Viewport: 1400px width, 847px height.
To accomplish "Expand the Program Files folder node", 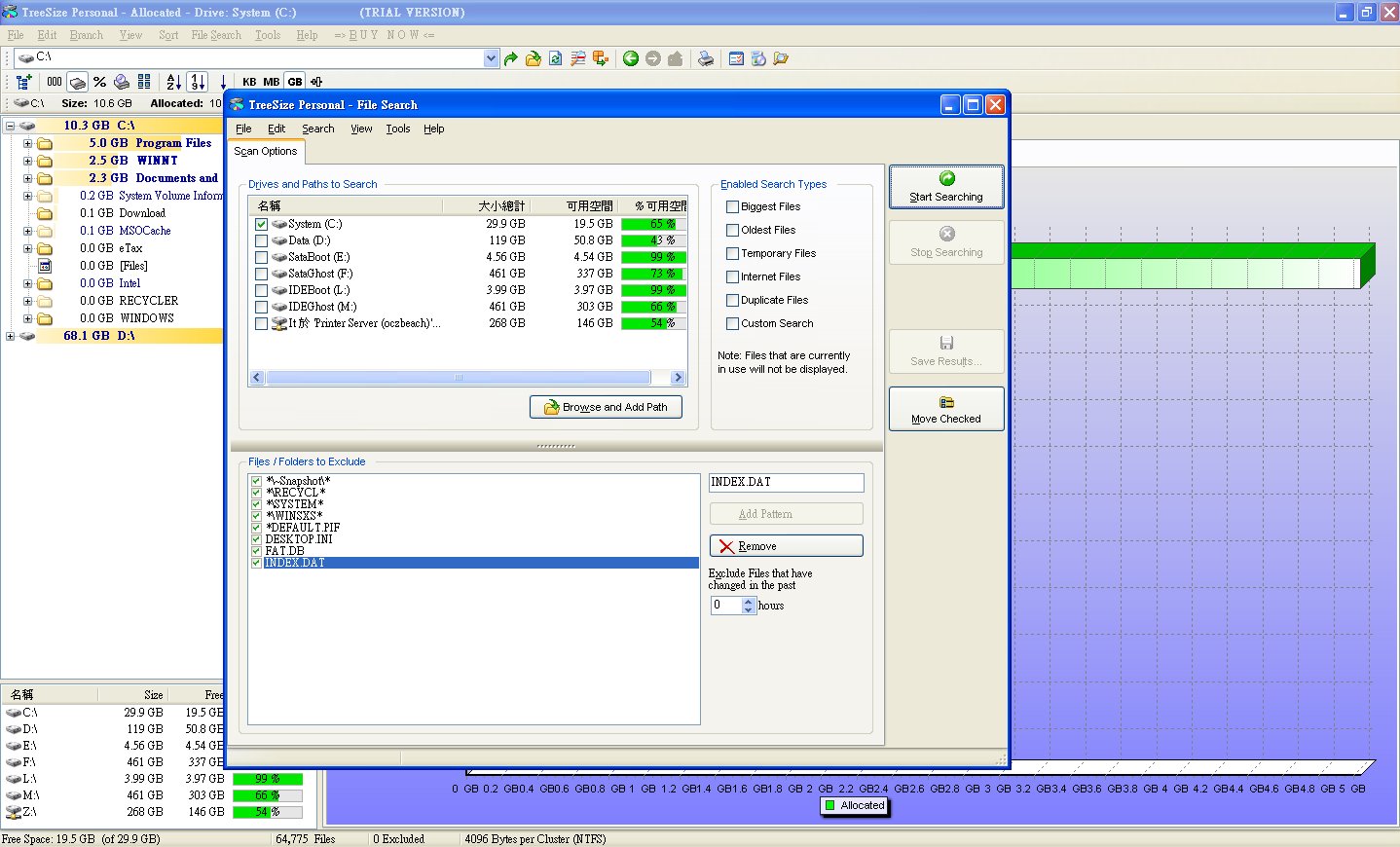I will (x=27, y=143).
